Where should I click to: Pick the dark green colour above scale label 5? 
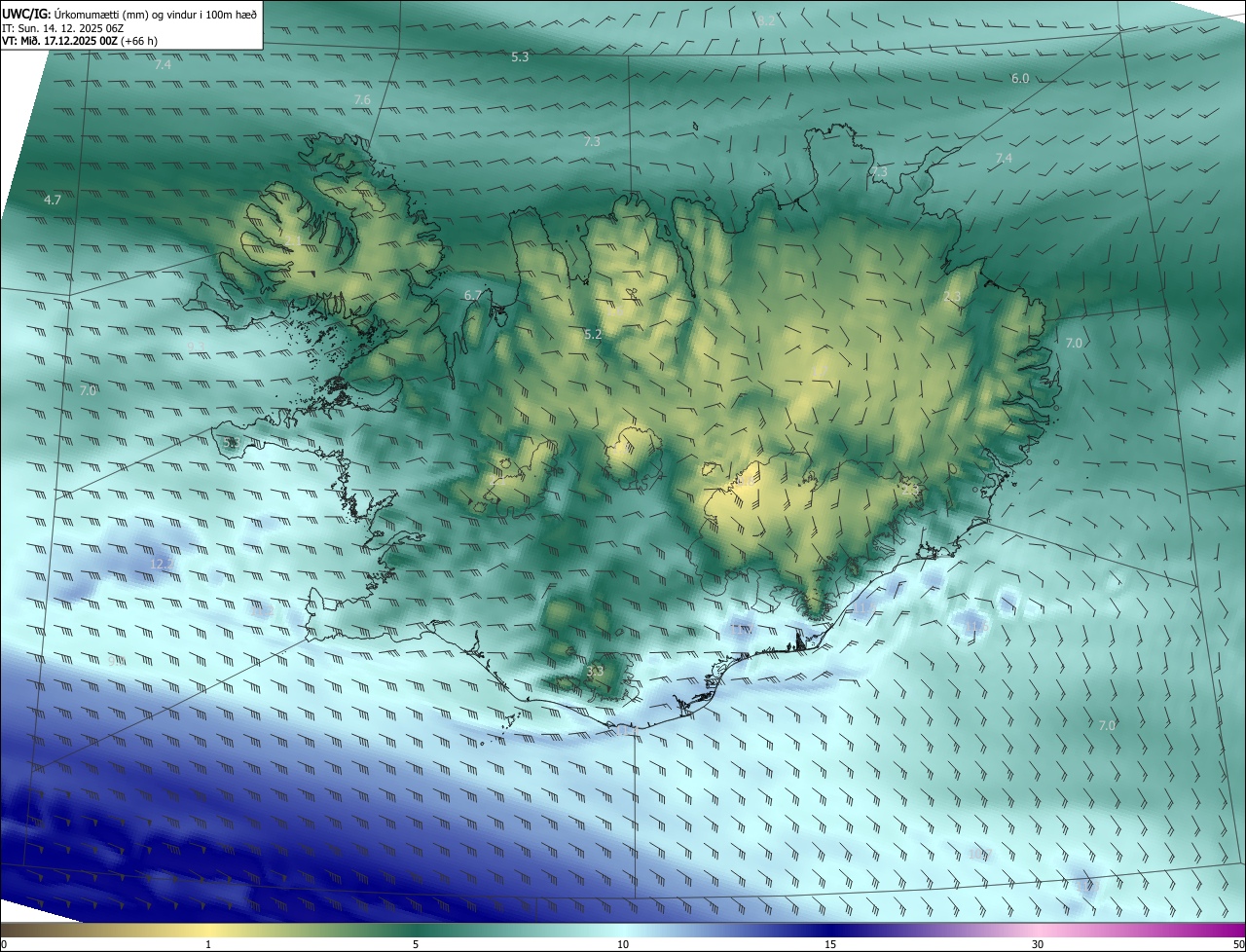point(416,930)
